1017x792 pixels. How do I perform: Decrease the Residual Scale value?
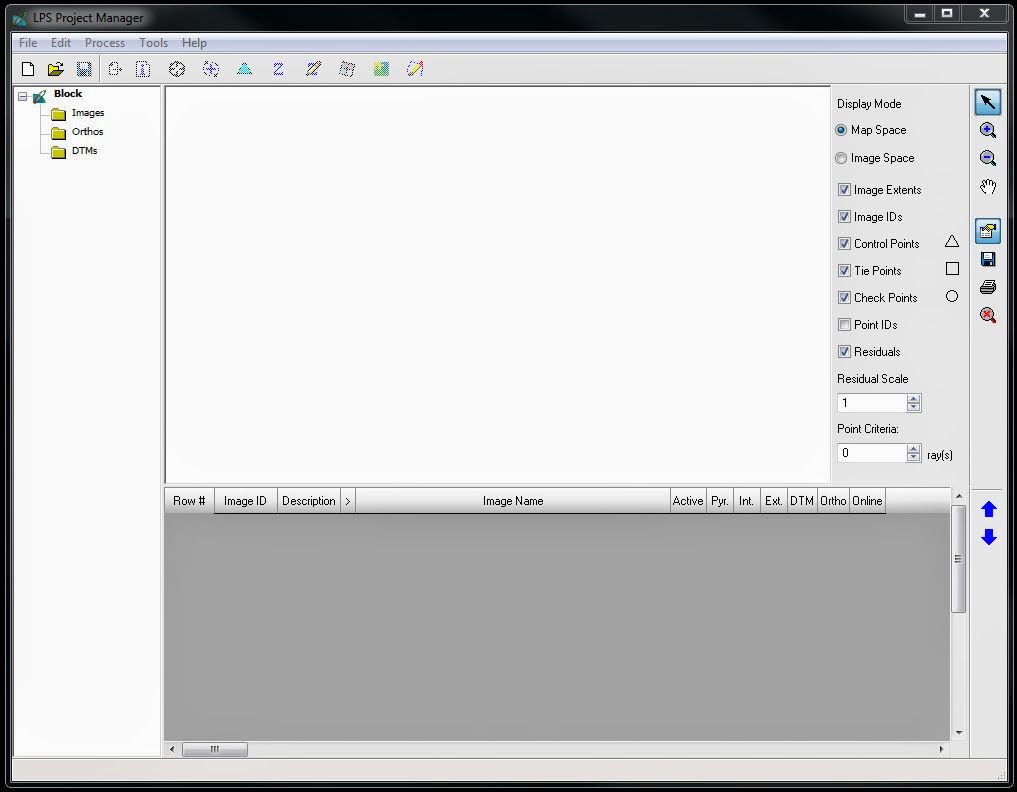(913, 407)
